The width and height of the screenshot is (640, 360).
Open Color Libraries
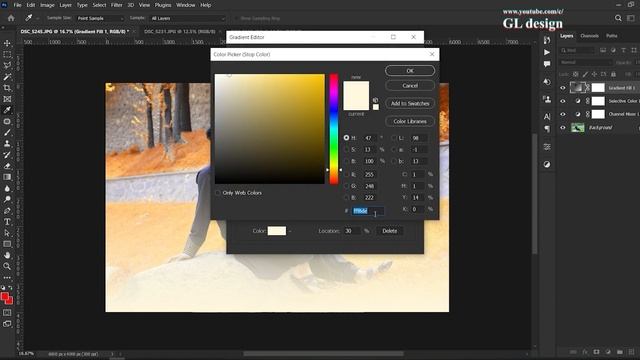[x=410, y=121]
